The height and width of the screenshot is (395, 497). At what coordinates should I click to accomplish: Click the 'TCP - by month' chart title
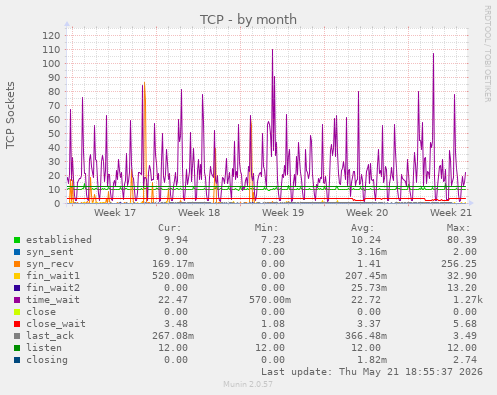coord(248,19)
